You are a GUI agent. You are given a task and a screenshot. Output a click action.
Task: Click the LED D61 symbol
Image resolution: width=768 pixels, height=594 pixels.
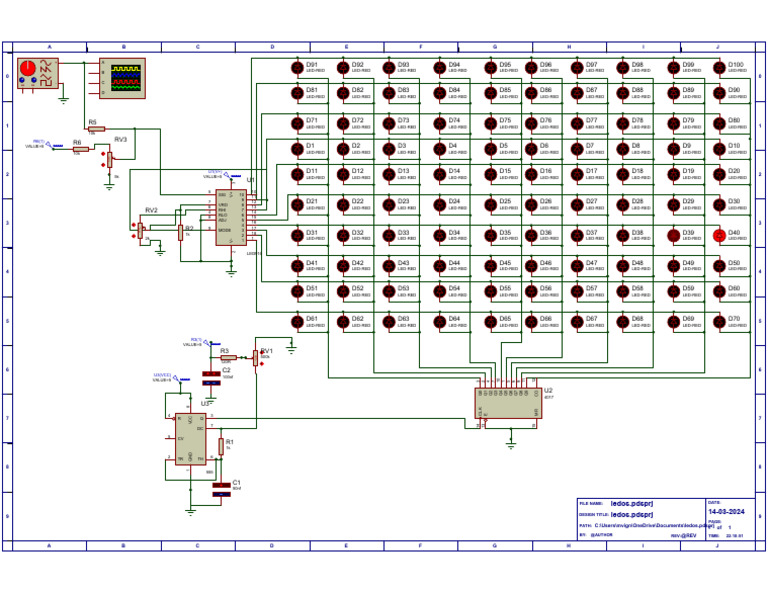click(297, 322)
